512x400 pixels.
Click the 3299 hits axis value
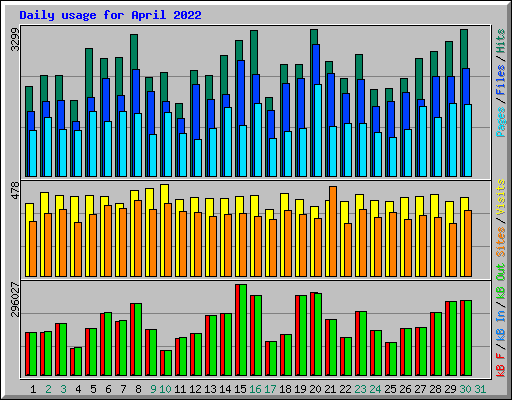[x=15, y=39]
